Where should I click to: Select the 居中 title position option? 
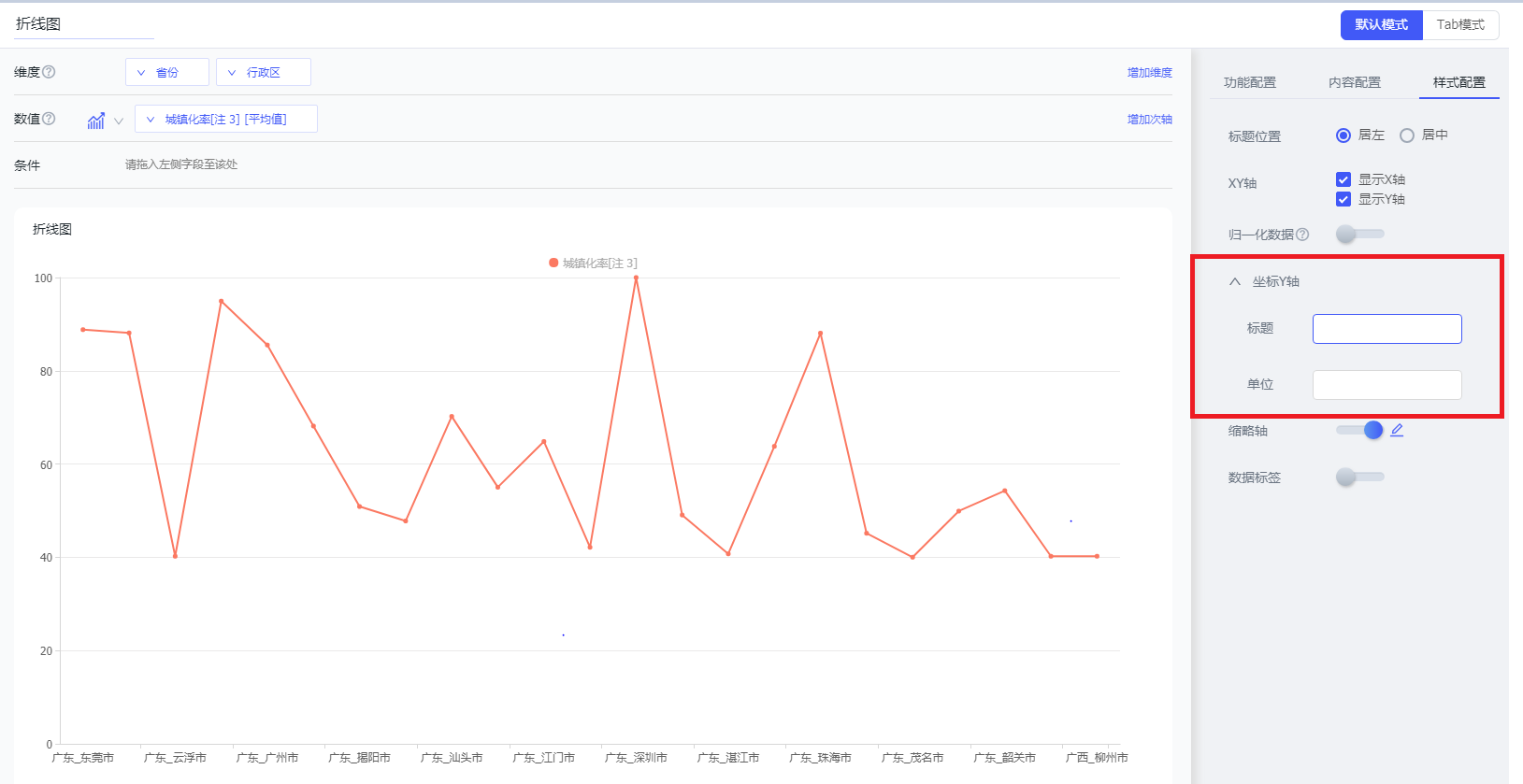[1407, 135]
